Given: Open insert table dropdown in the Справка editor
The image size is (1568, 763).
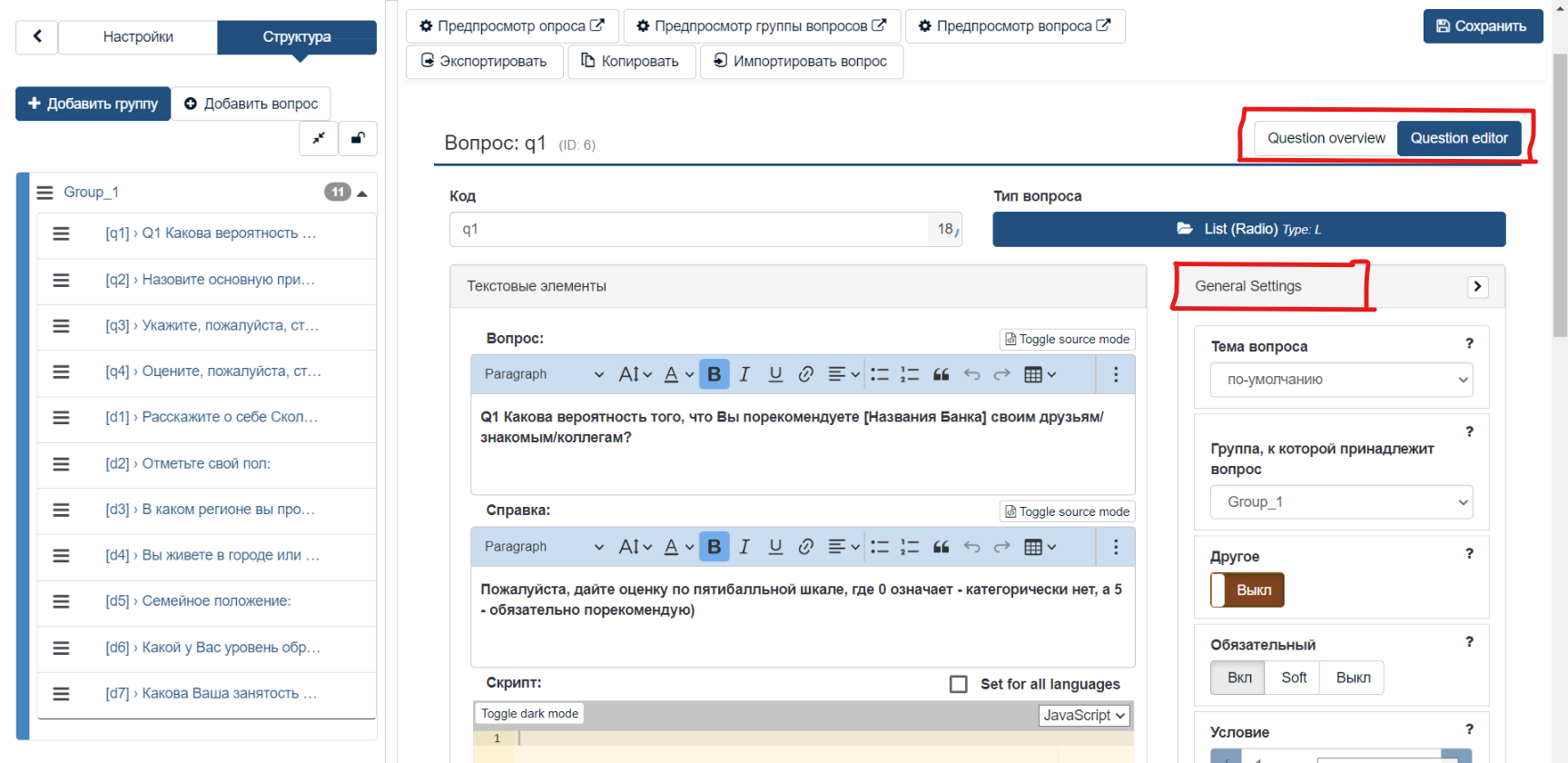Looking at the screenshot, I should pos(1040,547).
